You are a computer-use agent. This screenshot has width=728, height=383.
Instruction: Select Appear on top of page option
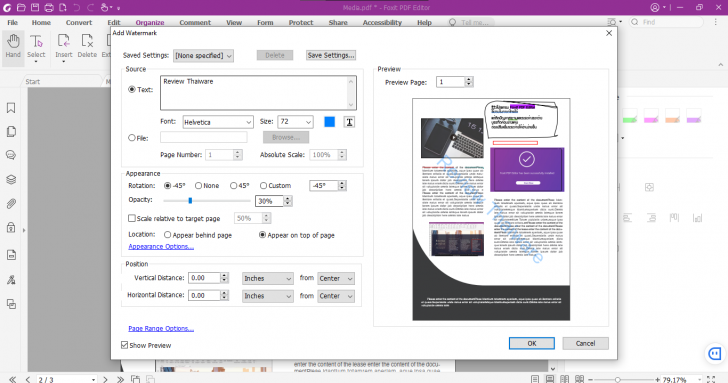point(262,235)
